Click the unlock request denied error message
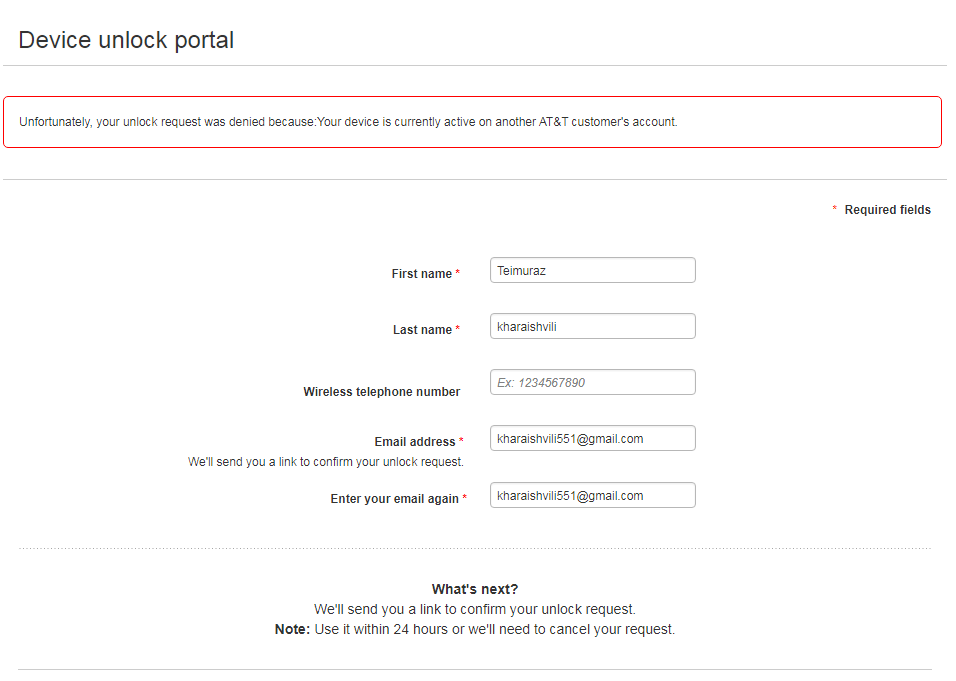 pyautogui.click(x=348, y=122)
